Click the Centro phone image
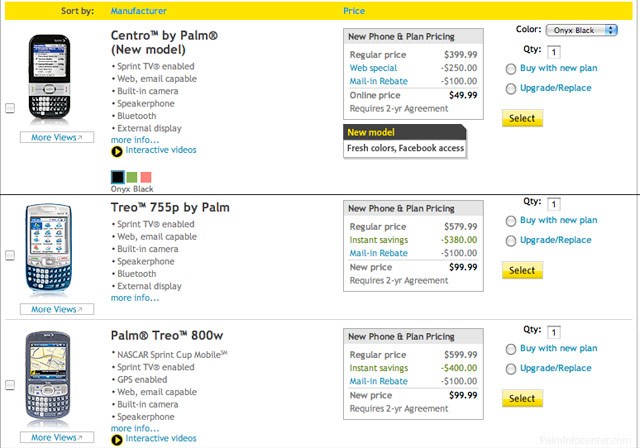The height and width of the screenshot is (448, 640). [x=49, y=78]
